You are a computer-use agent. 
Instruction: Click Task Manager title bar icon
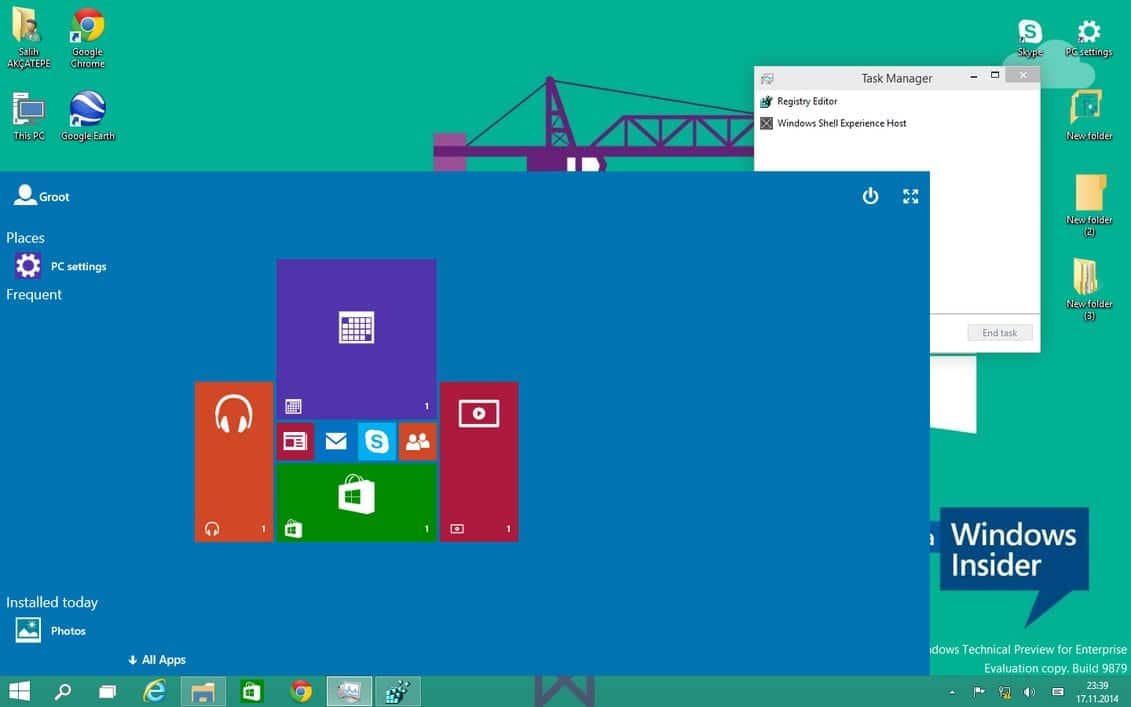[767, 79]
